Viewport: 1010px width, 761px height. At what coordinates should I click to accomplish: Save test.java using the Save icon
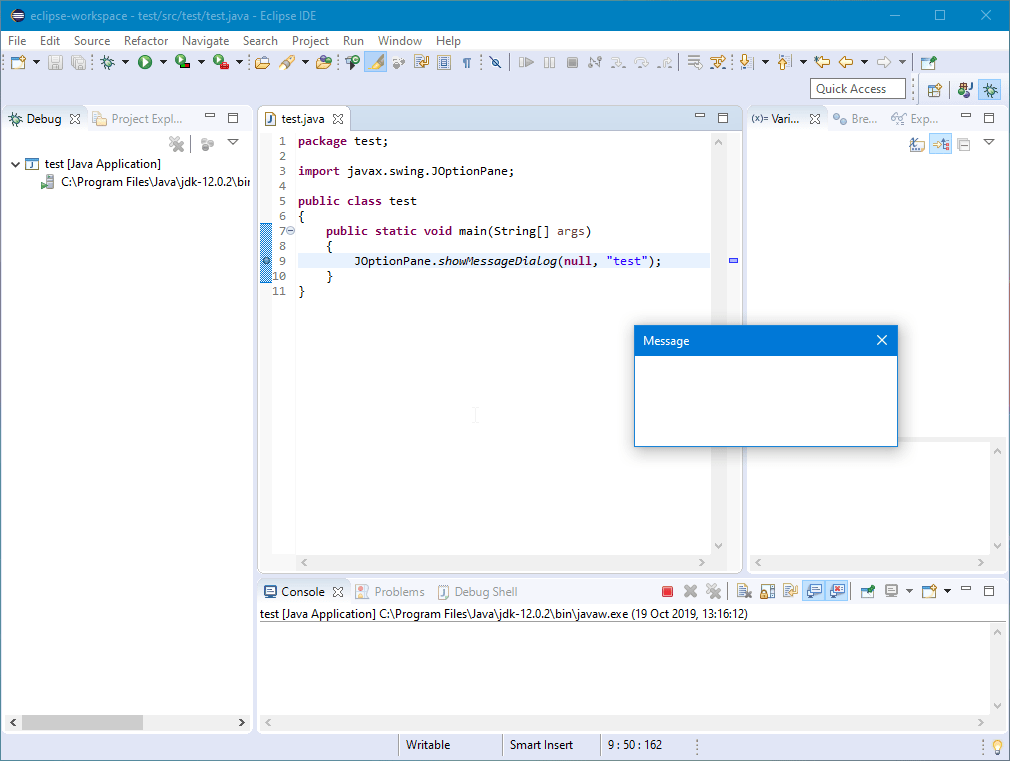(53, 62)
